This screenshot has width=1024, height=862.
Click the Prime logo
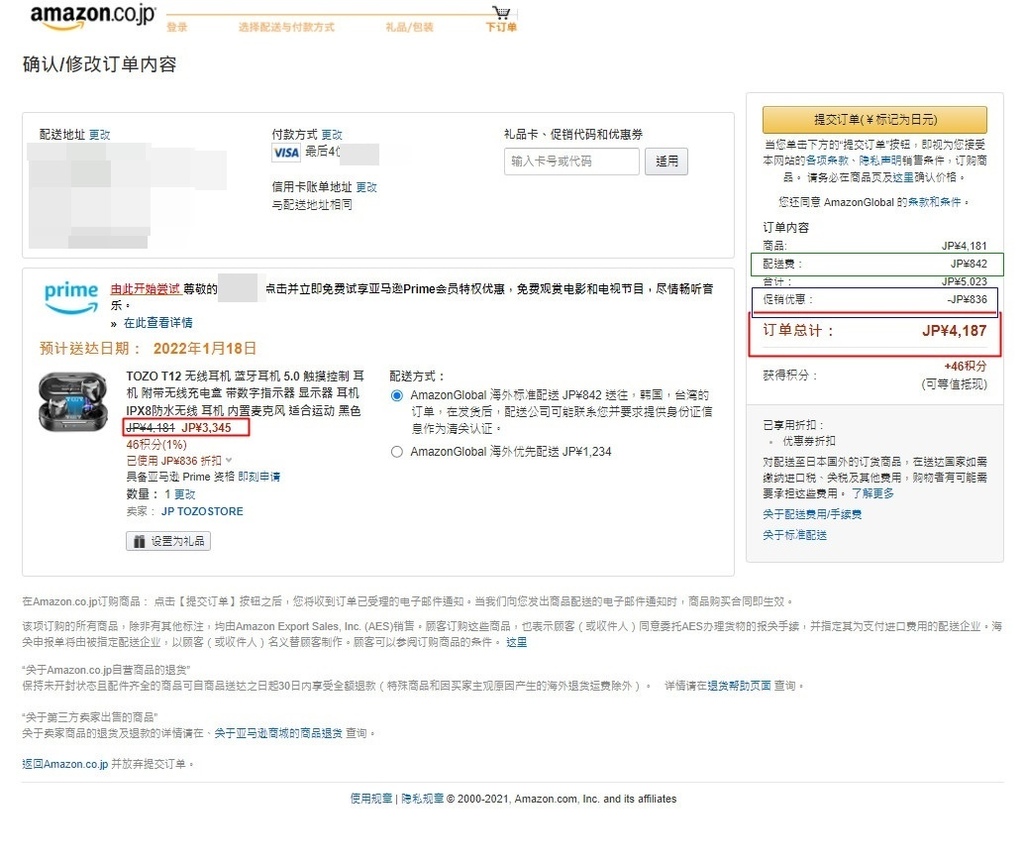(x=71, y=297)
